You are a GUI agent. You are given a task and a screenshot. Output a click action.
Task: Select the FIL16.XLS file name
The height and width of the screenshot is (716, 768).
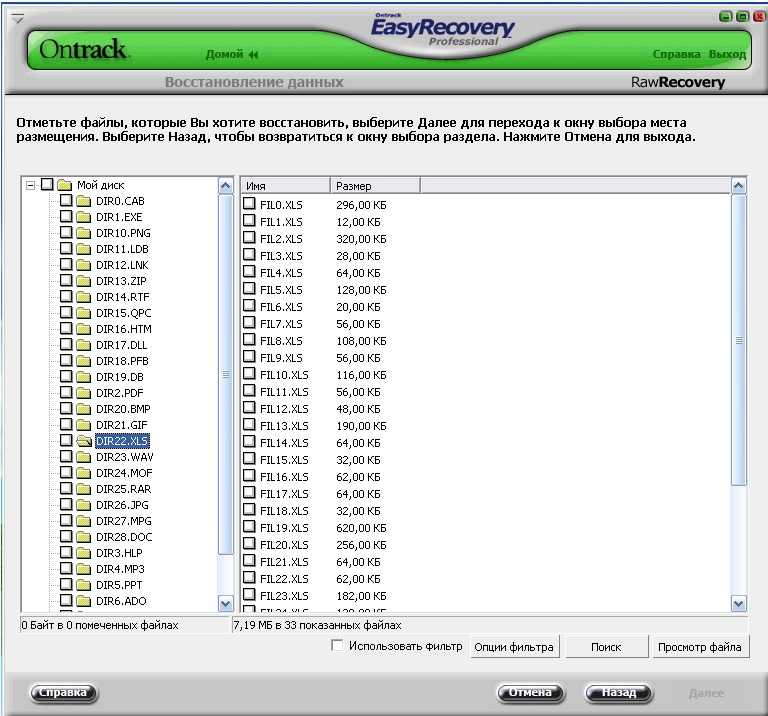pyautogui.click(x=284, y=477)
